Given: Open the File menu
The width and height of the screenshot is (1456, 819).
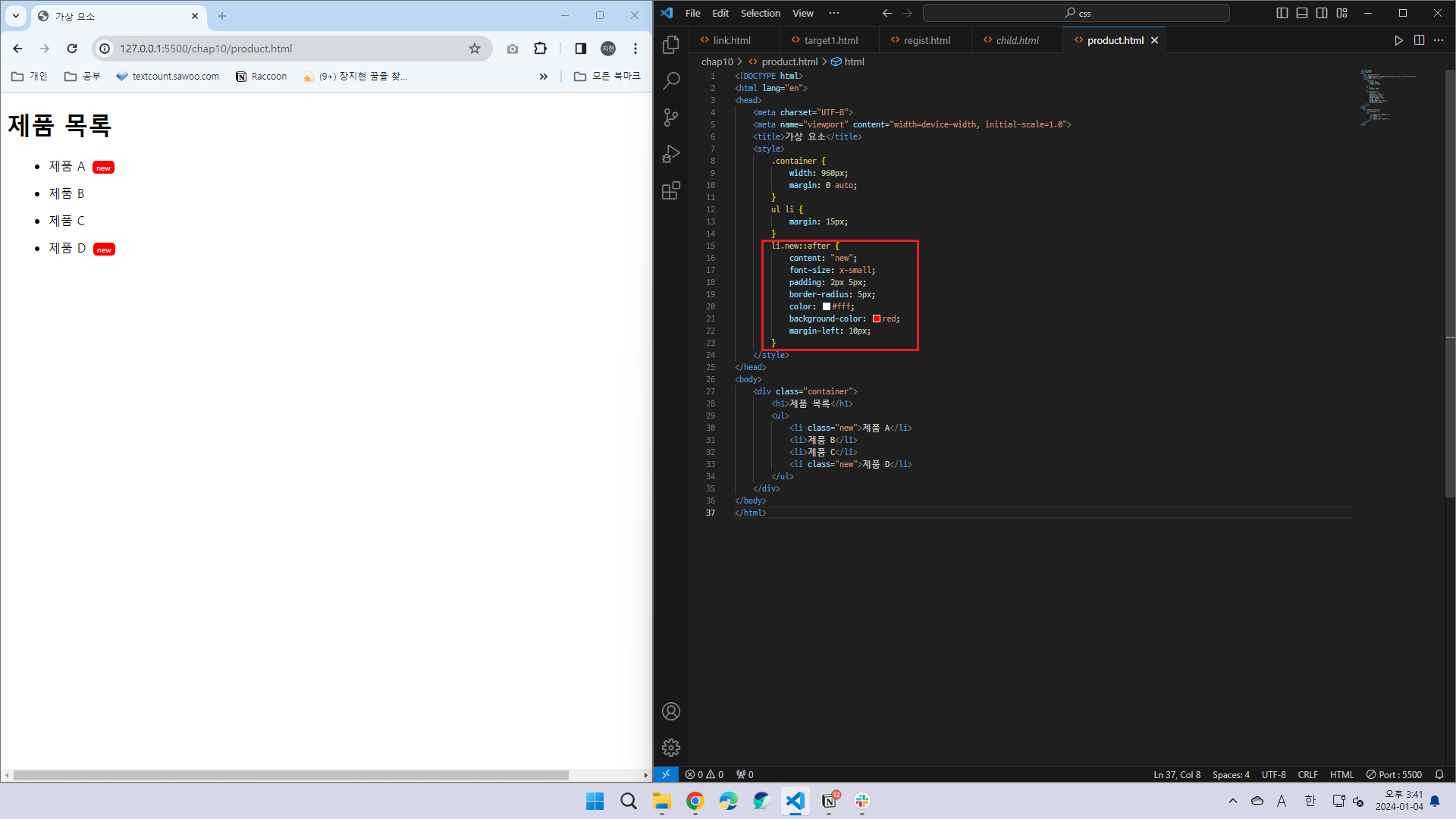Looking at the screenshot, I should pos(692,13).
